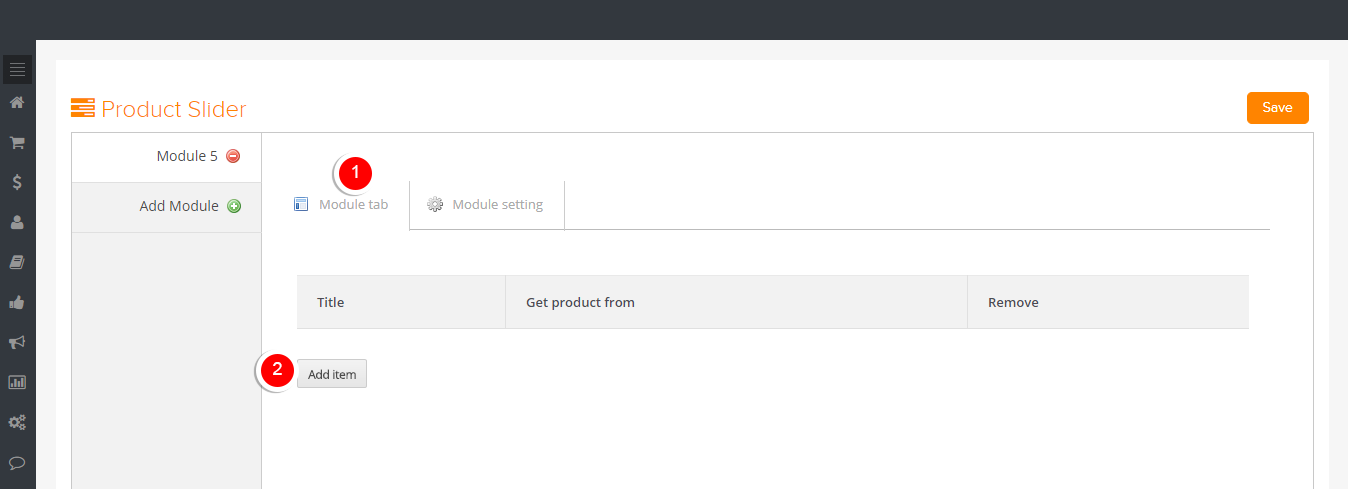Switch to the Module tab

pyautogui.click(x=341, y=205)
